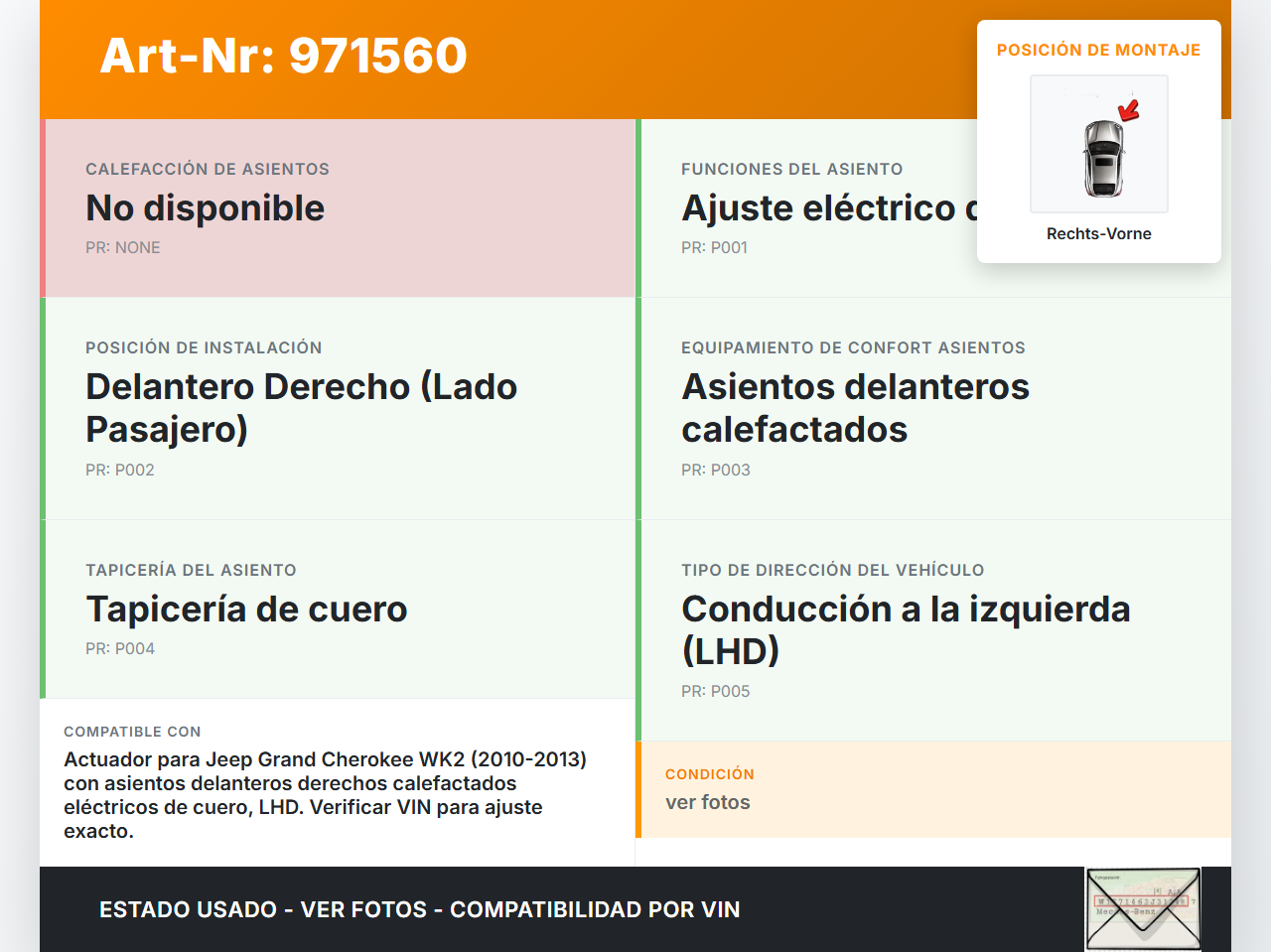The image size is (1271, 952).
Task: Click the Posición de Montaje title
Action: click(1098, 50)
